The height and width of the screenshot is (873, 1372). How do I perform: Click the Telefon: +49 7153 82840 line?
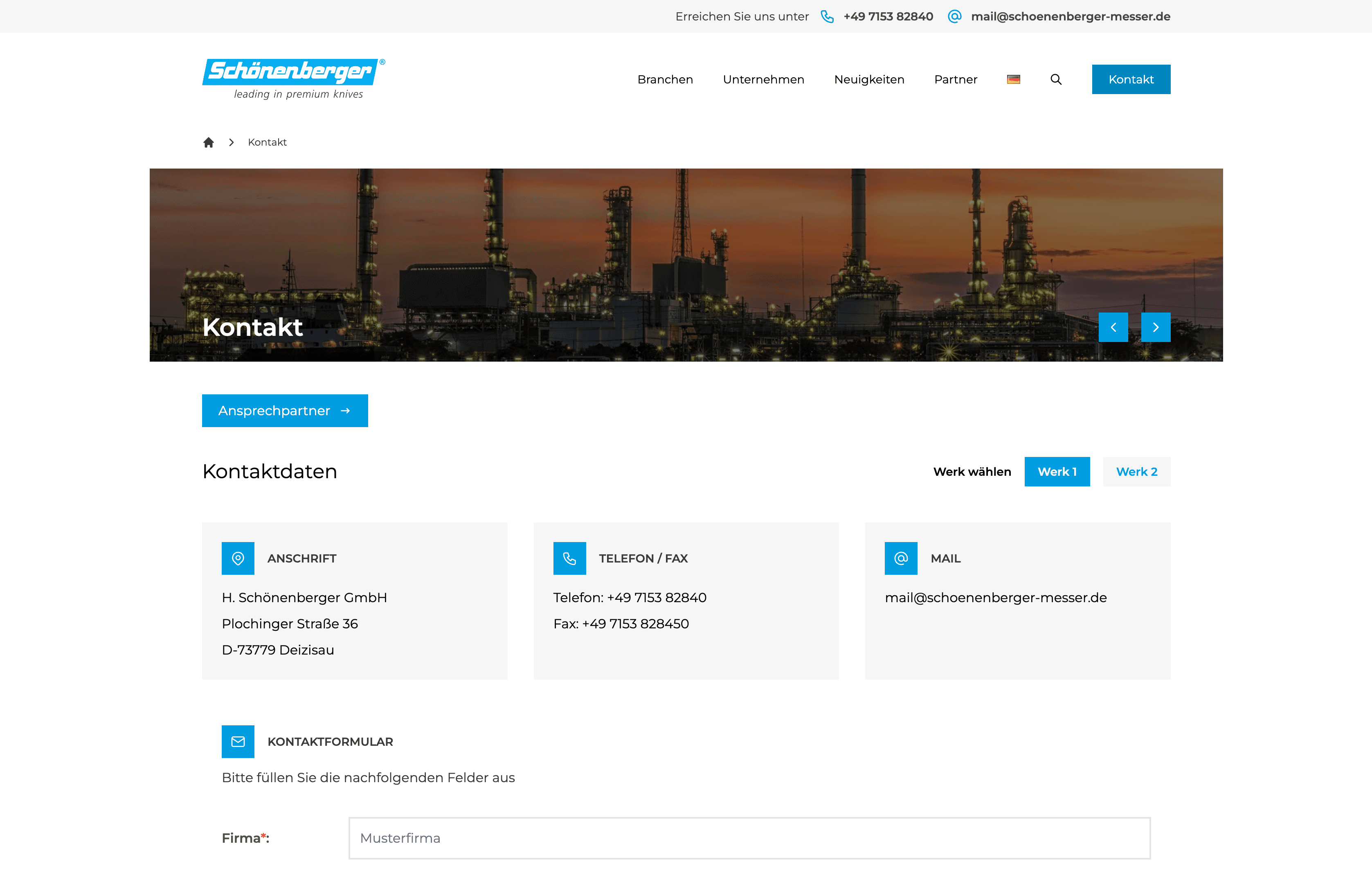point(630,597)
